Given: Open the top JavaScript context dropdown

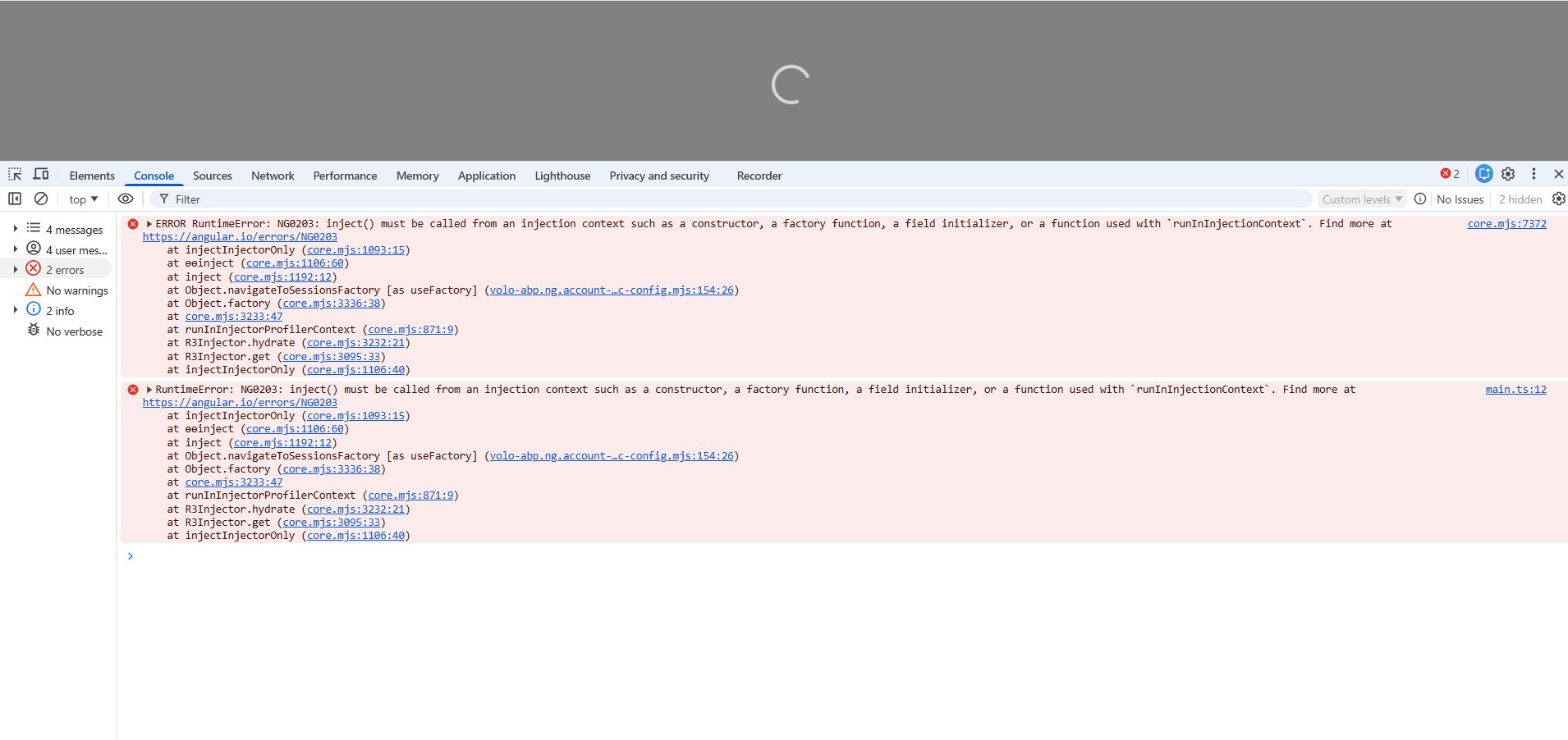Looking at the screenshot, I should click(x=83, y=199).
